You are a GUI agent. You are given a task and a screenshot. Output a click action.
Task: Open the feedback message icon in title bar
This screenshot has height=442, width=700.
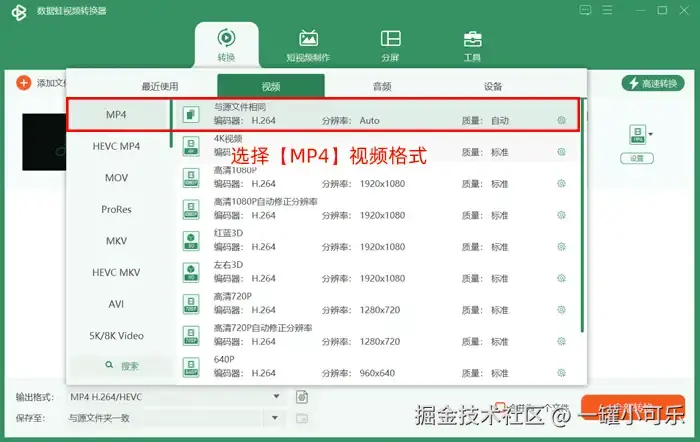coord(585,10)
